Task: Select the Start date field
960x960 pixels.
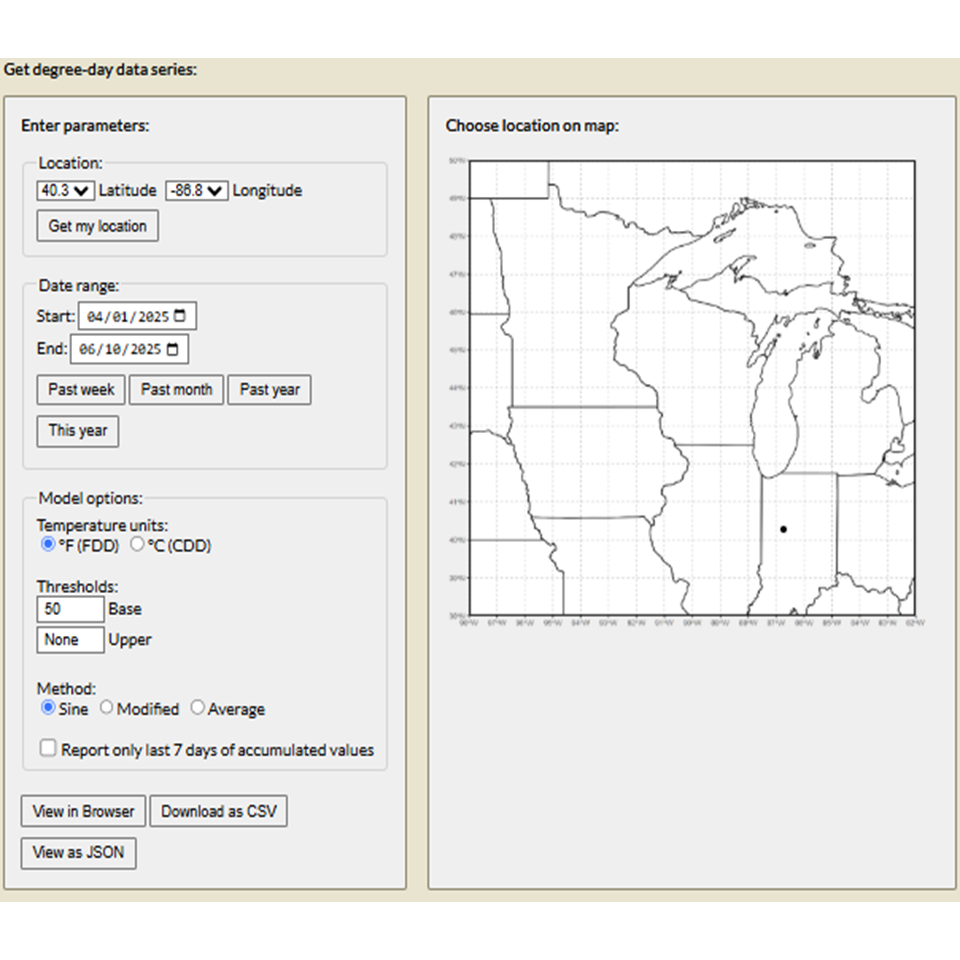Action: [137, 317]
